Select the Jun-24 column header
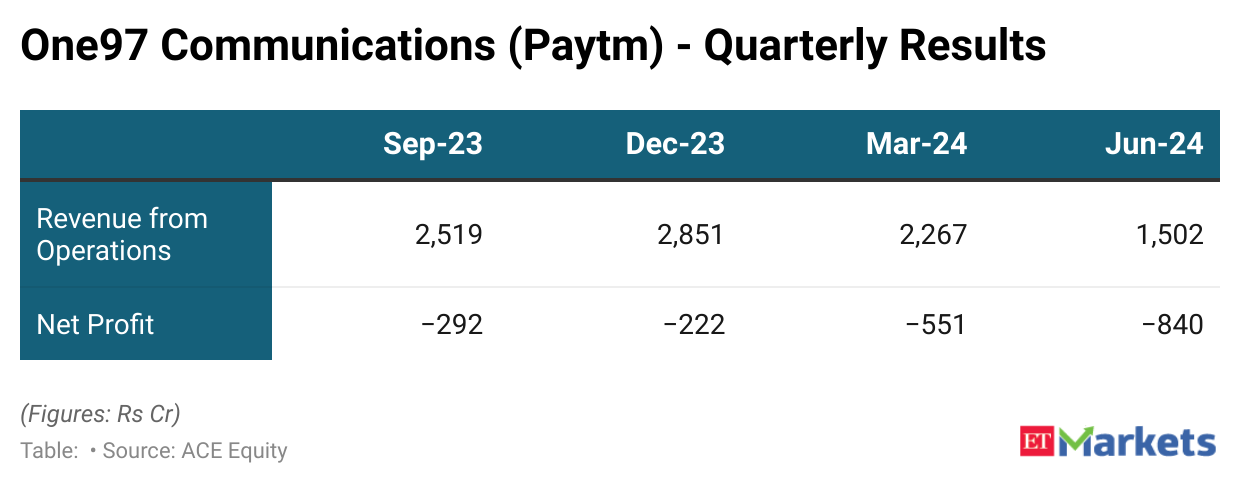The image size is (1240, 484). [1154, 144]
